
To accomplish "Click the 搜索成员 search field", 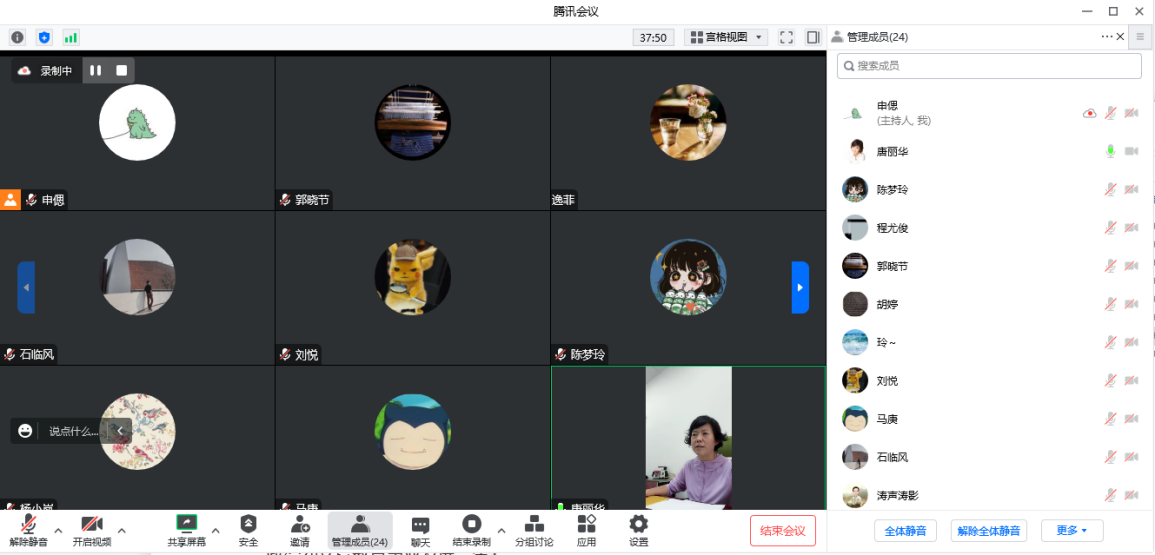I will coord(989,66).
